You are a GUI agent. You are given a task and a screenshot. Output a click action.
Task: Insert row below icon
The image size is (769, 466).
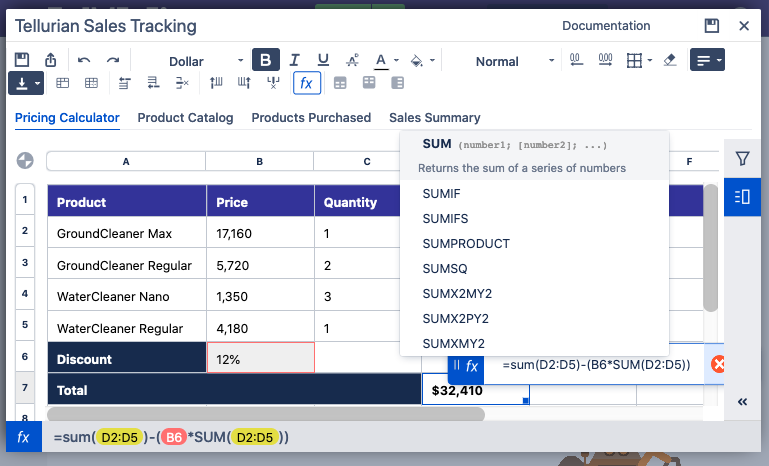coord(154,83)
